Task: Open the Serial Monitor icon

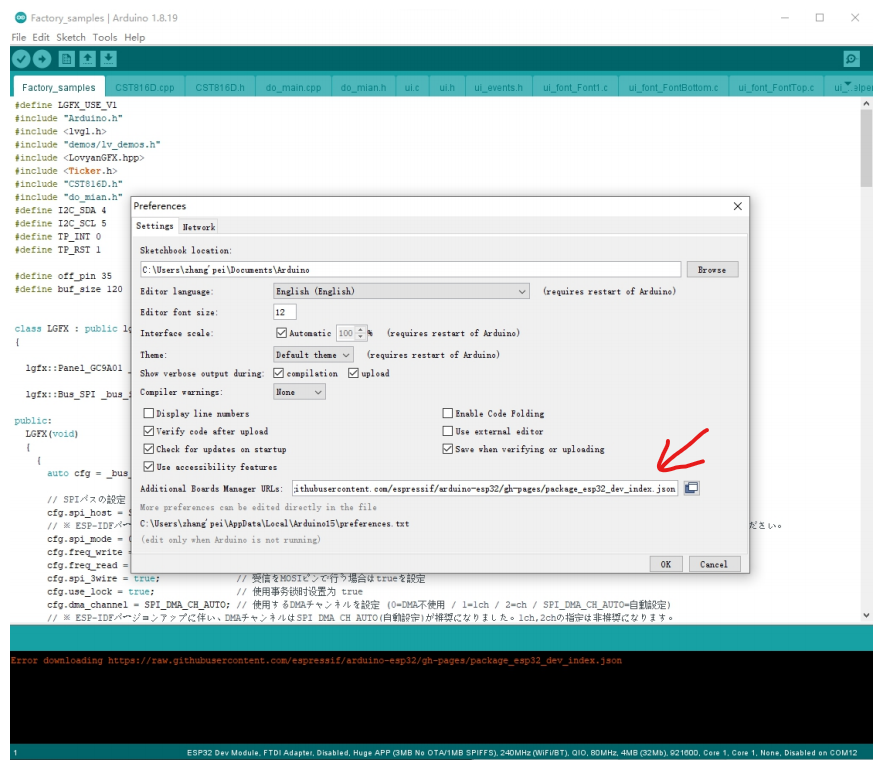Action: 851,59
